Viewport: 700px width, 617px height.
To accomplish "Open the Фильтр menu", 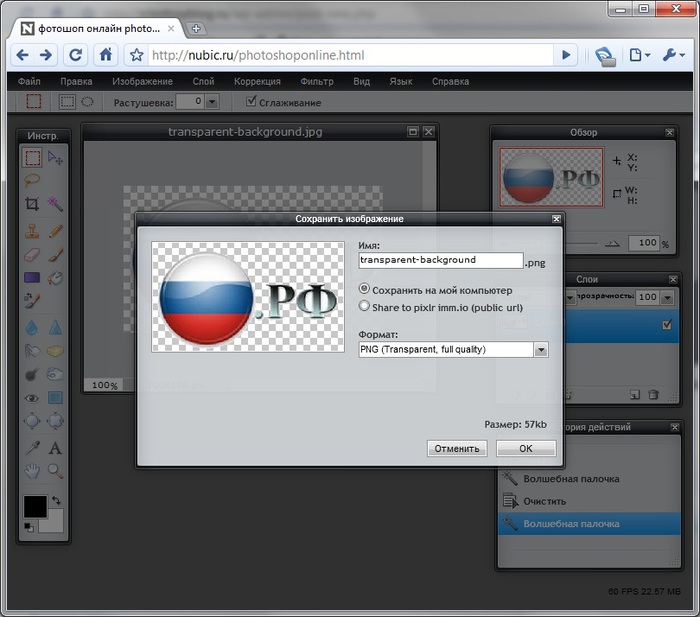I will pos(317,82).
